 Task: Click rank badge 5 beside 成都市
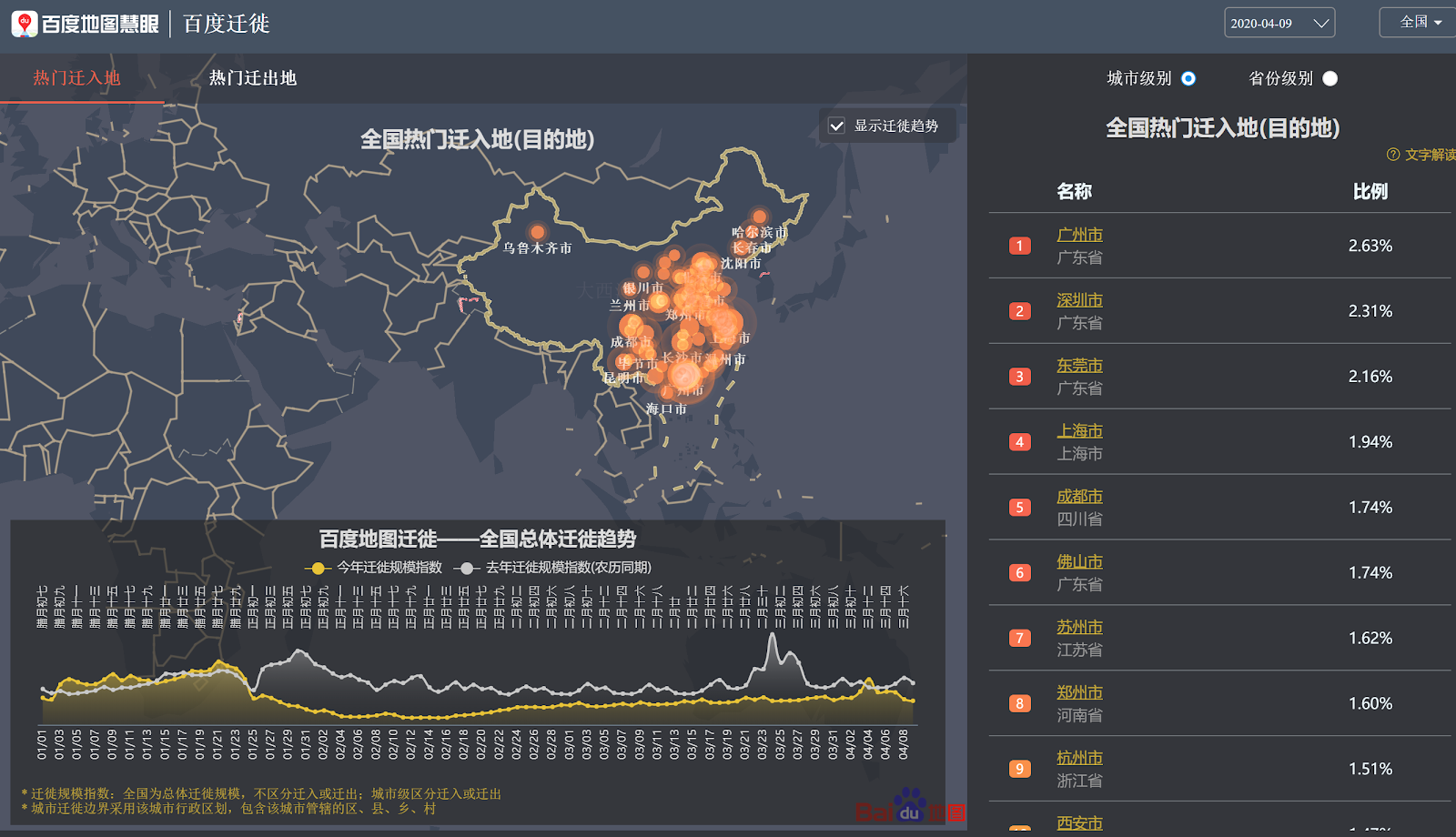pos(1020,508)
